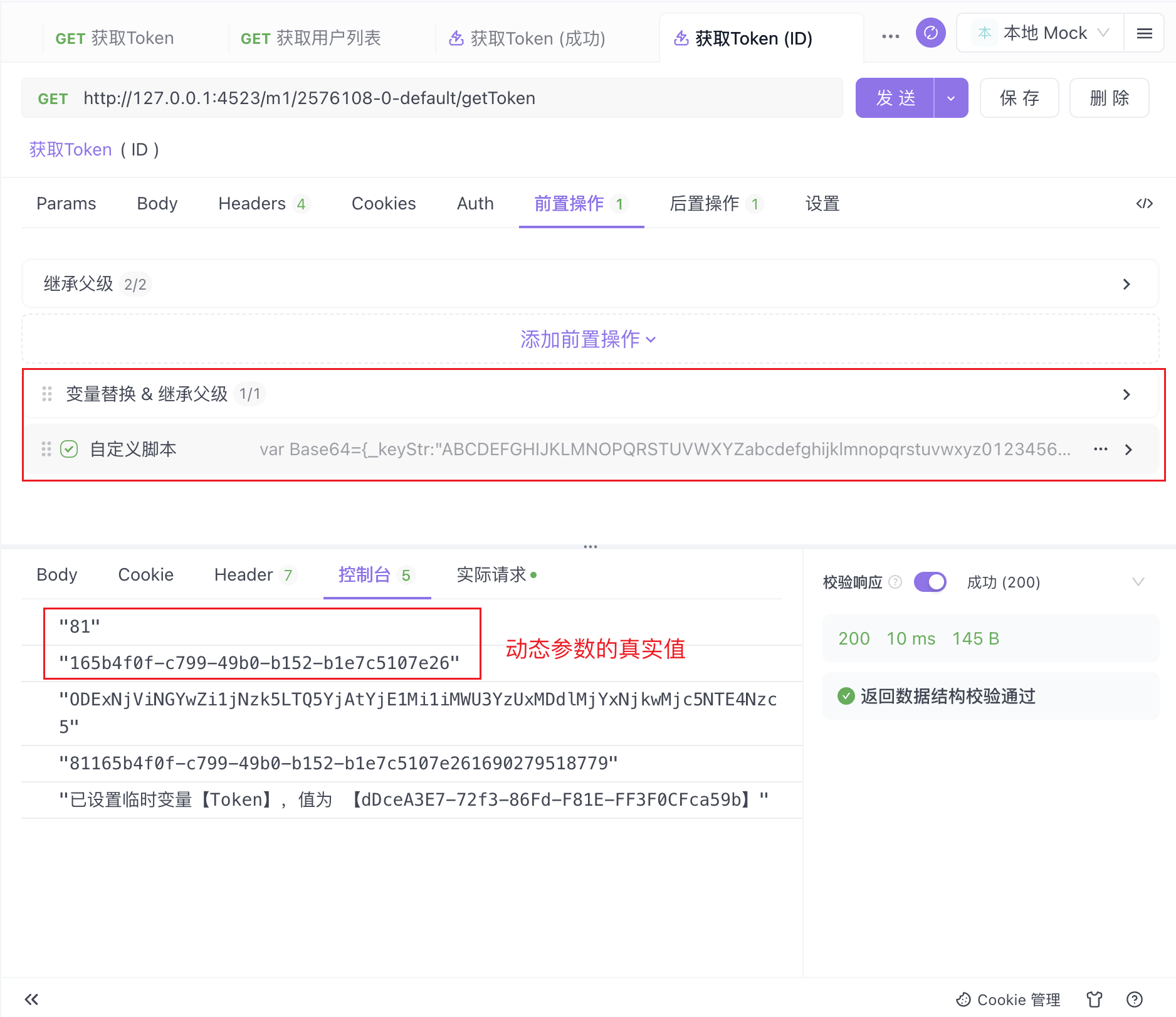Click the purple sync icon in the top bar
Image resolution: width=1176 pixels, height=1017 pixels.
tap(931, 33)
